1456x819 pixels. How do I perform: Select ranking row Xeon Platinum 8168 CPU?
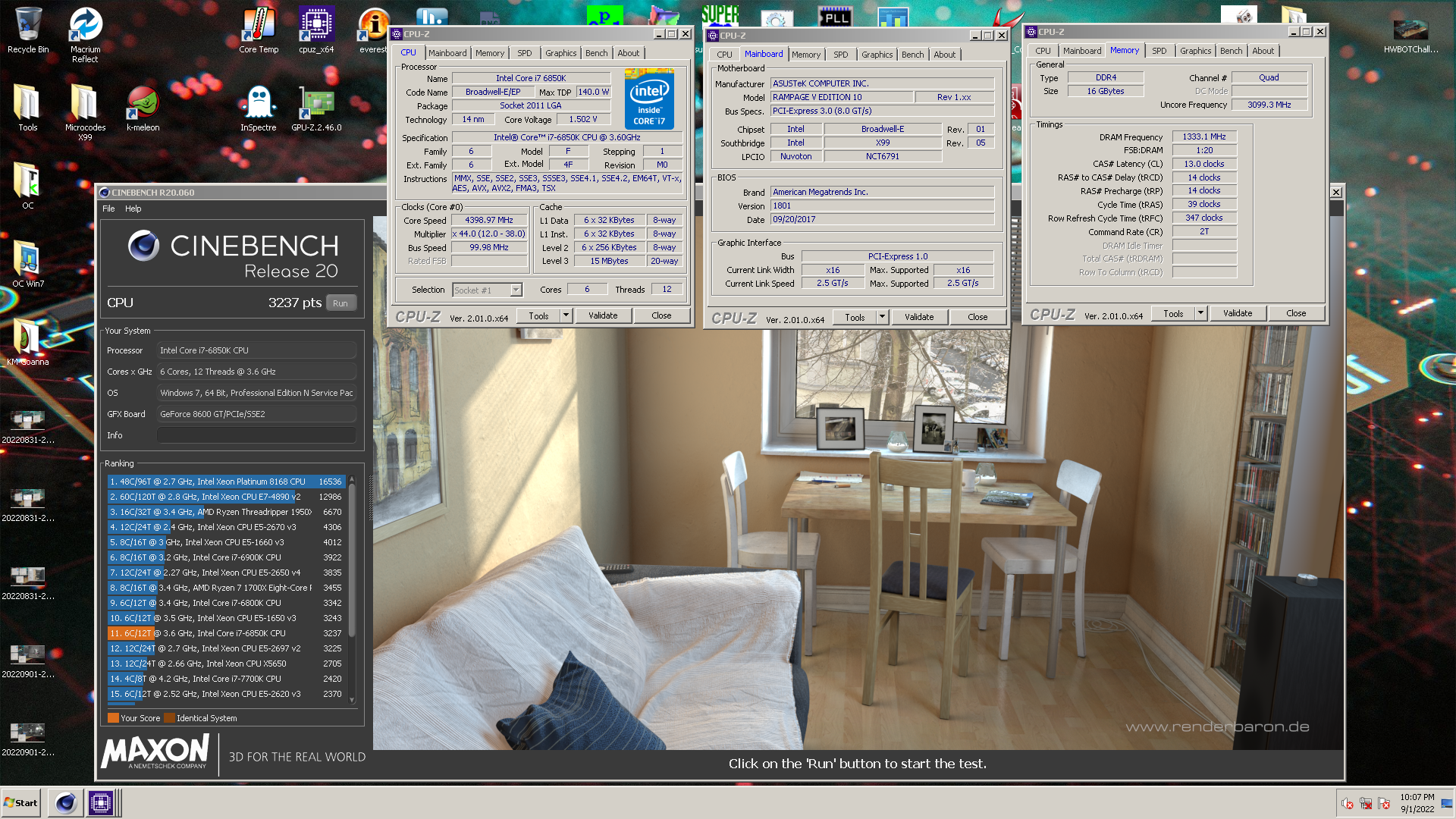click(x=226, y=482)
